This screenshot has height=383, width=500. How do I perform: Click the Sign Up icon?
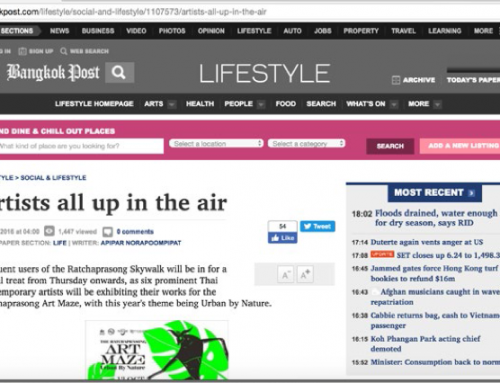22,51
